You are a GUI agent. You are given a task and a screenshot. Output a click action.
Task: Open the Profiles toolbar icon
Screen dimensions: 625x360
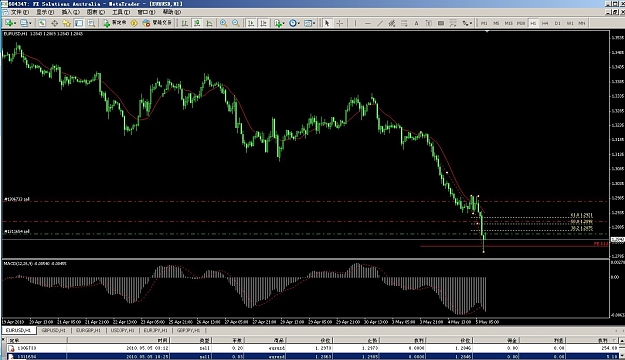pos(26,23)
